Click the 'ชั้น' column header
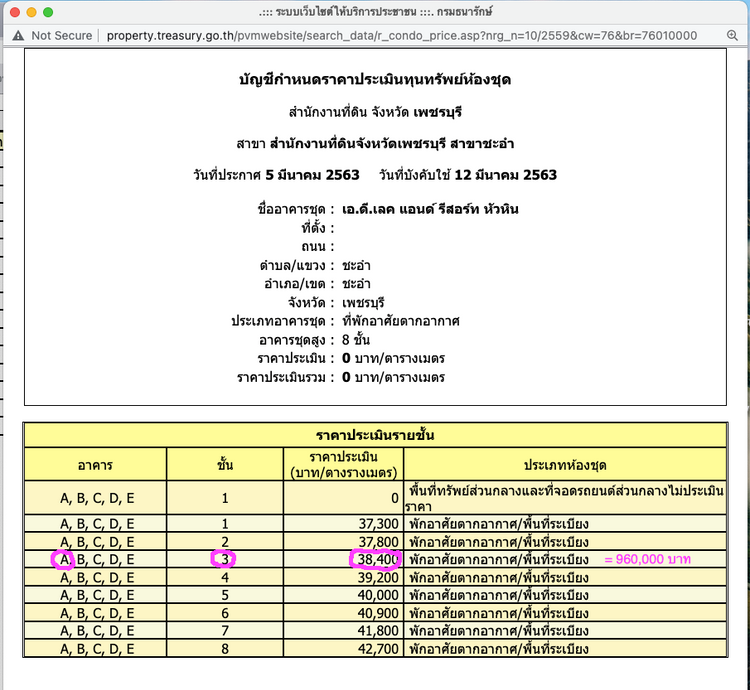The image size is (750, 690). pyautogui.click(x=226, y=464)
